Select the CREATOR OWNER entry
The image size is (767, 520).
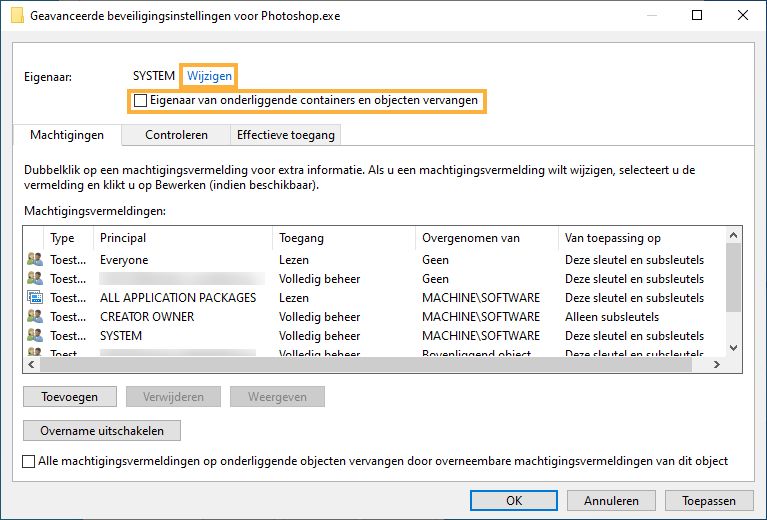point(147,317)
